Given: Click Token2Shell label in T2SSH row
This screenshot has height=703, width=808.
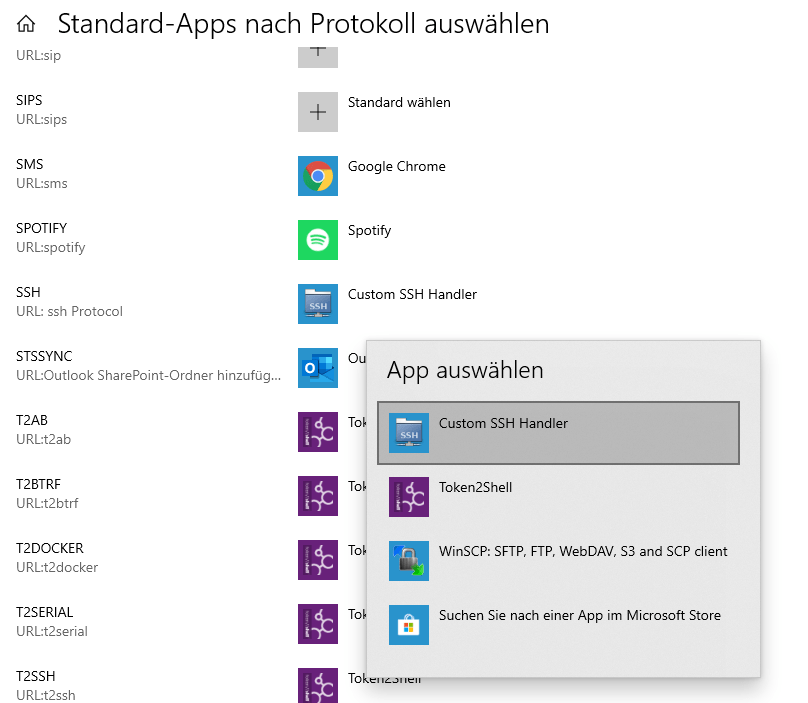Looking at the screenshot, I should [x=384, y=680].
